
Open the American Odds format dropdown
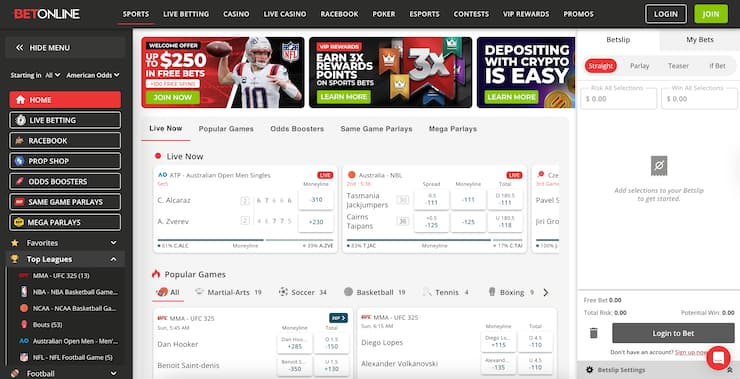point(93,75)
